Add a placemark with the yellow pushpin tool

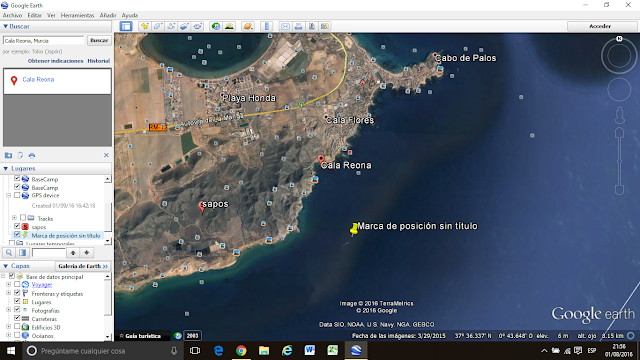point(144,26)
